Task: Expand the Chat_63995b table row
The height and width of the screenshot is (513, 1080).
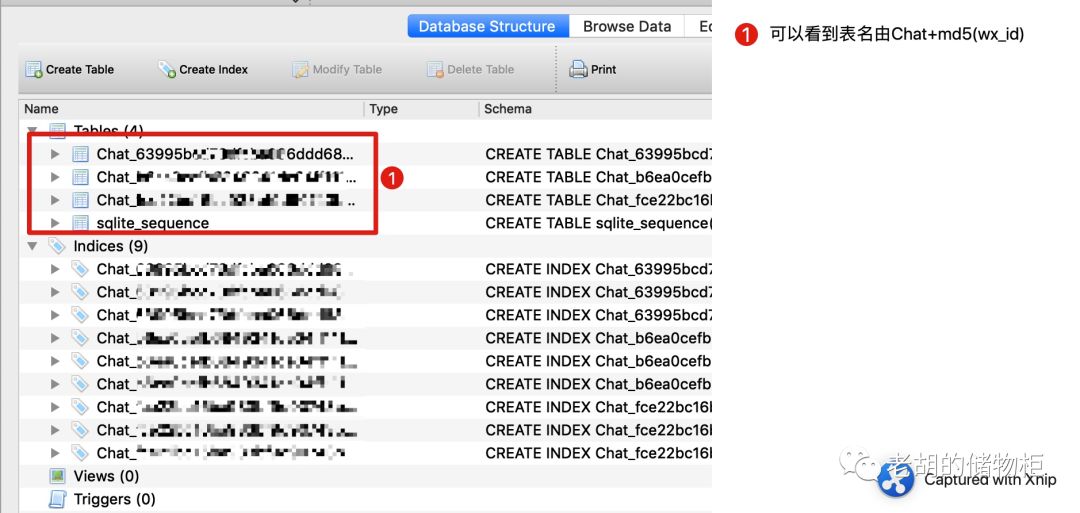Action: coord(56,154)
